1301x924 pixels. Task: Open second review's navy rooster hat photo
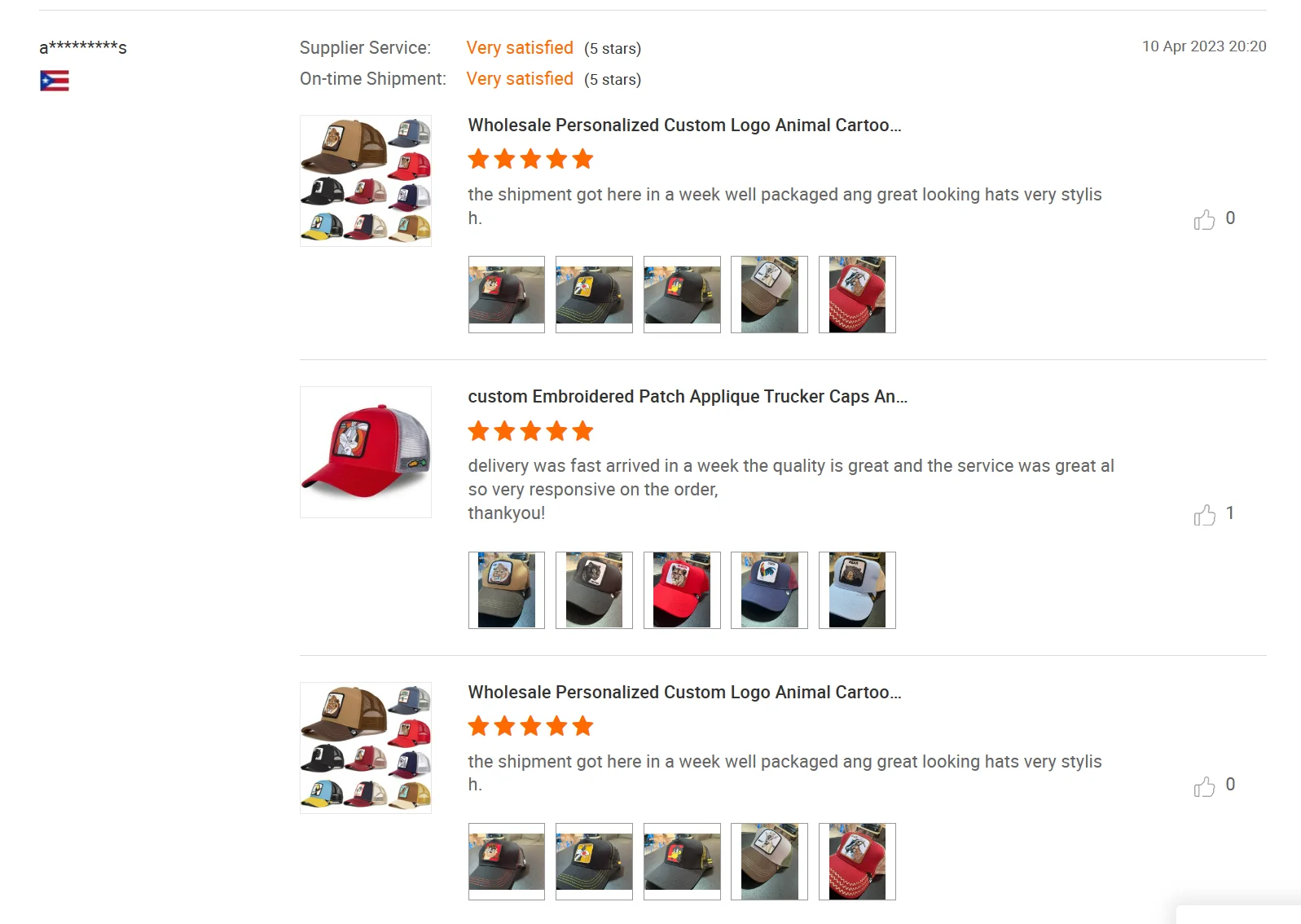[769, 590]
